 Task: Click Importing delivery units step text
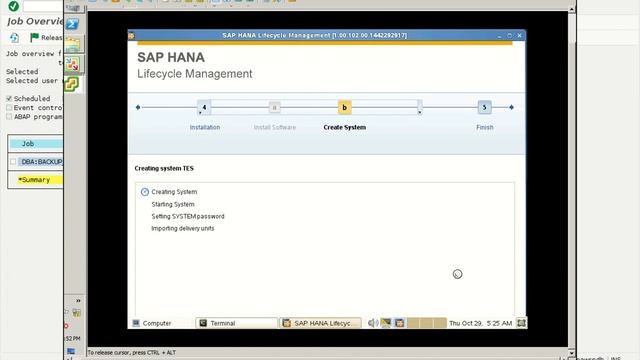click(x=183, y=229)
